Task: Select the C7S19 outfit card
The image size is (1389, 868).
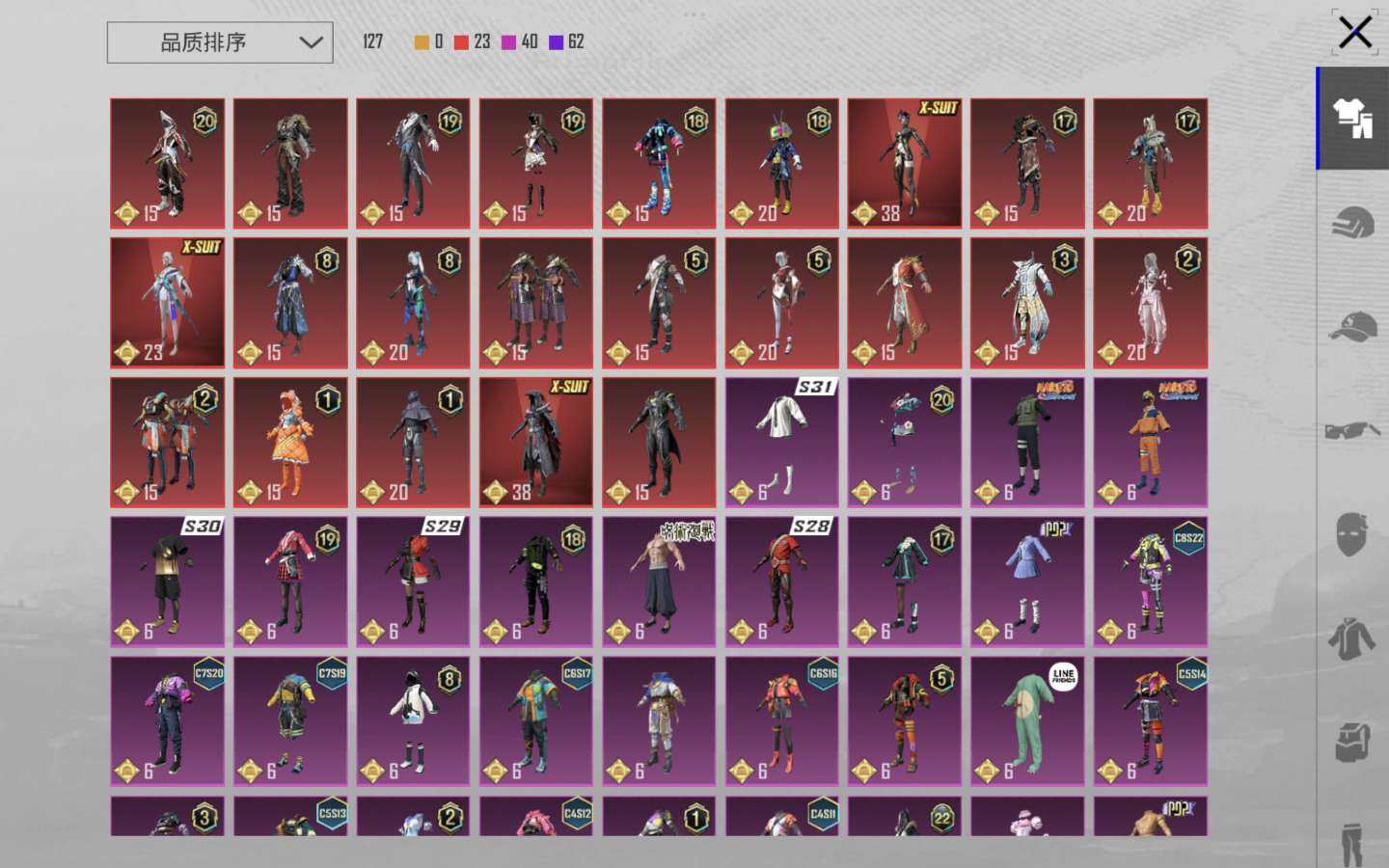Action: click(290, 721)
